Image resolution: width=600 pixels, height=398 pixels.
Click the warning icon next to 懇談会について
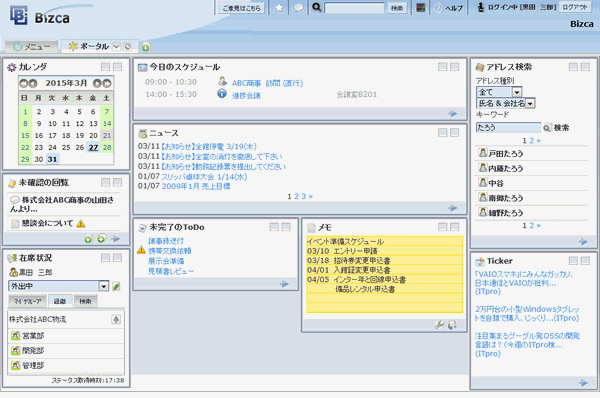click(x=81, y=223)
